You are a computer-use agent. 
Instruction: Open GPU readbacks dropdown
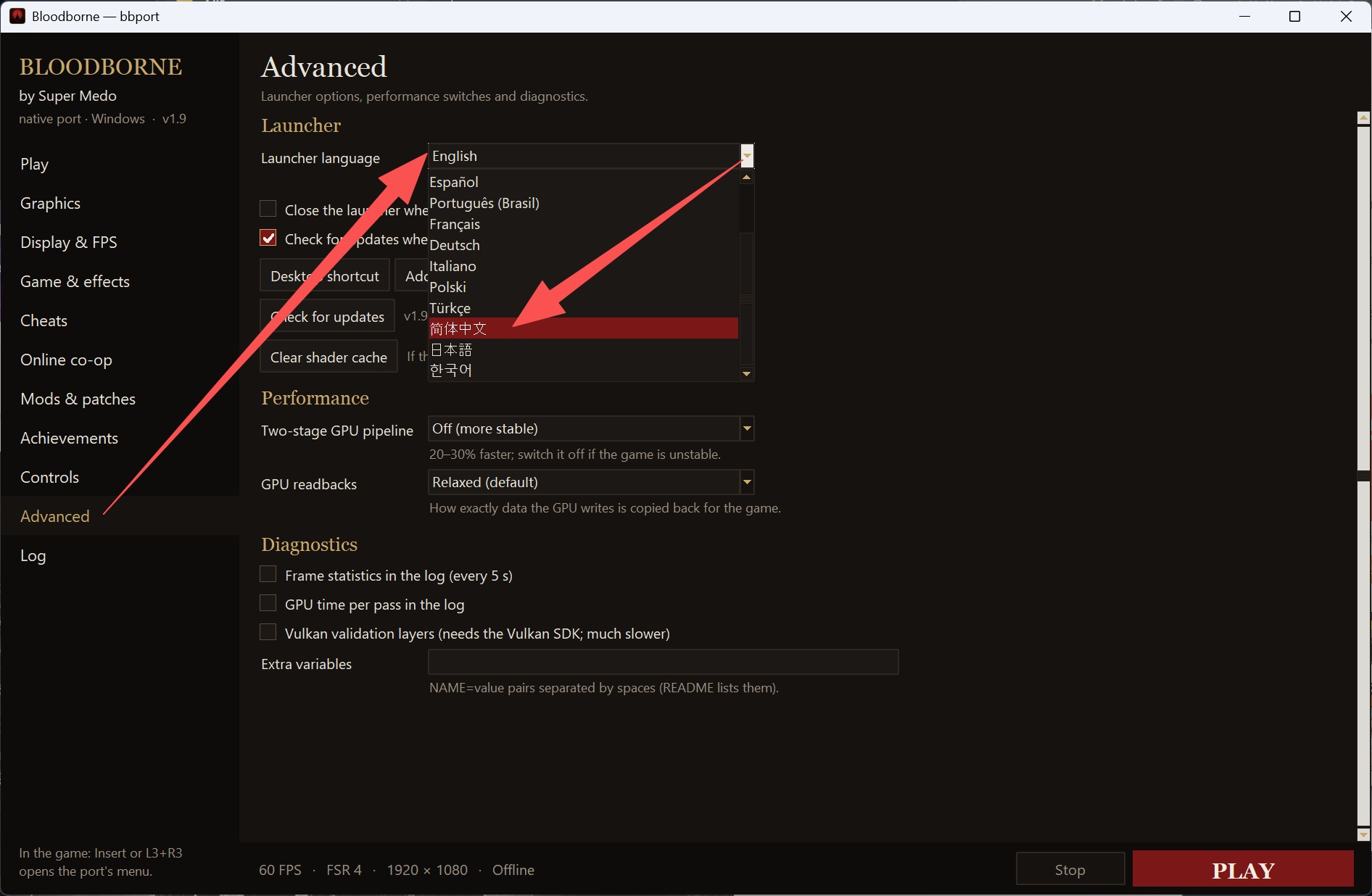[591, 482]
